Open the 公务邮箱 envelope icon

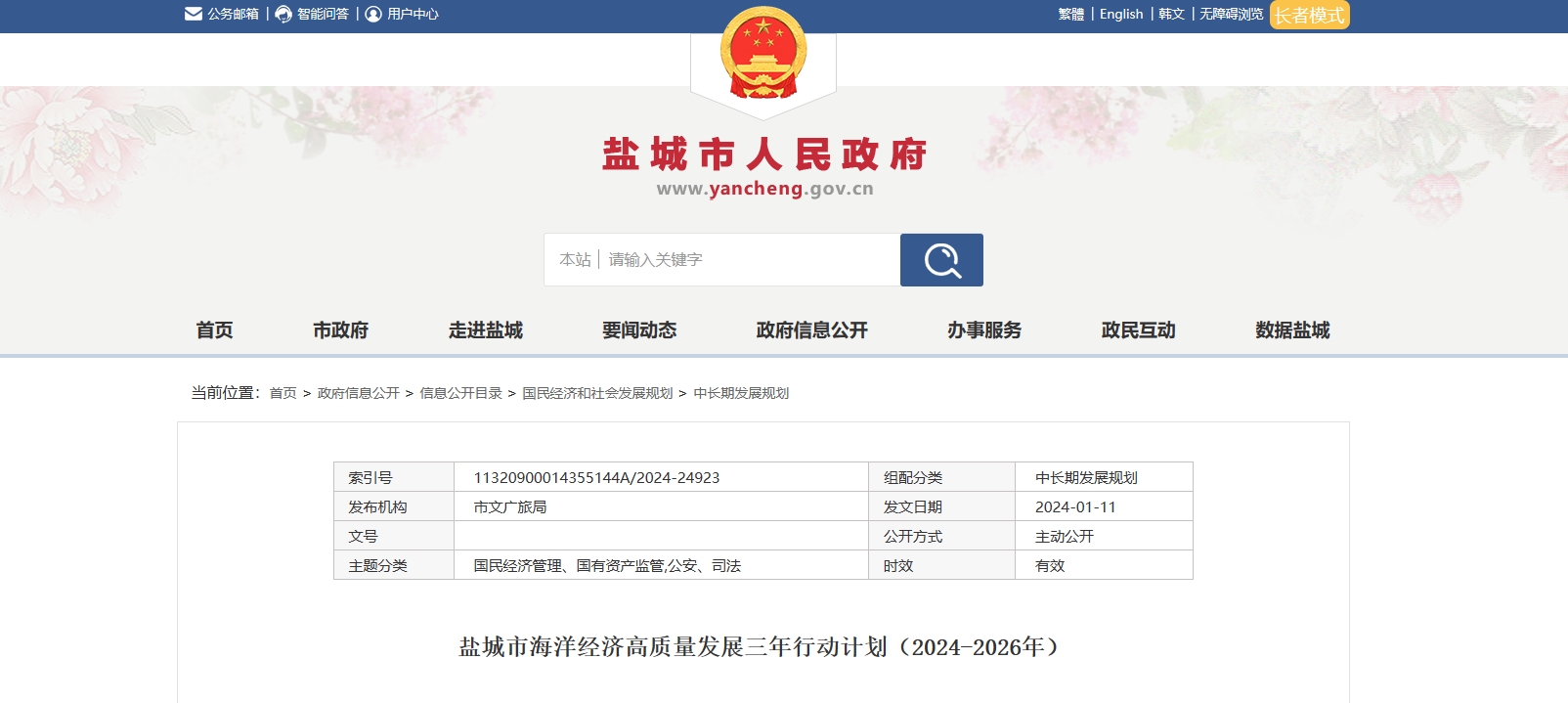(x=194, y=14)
